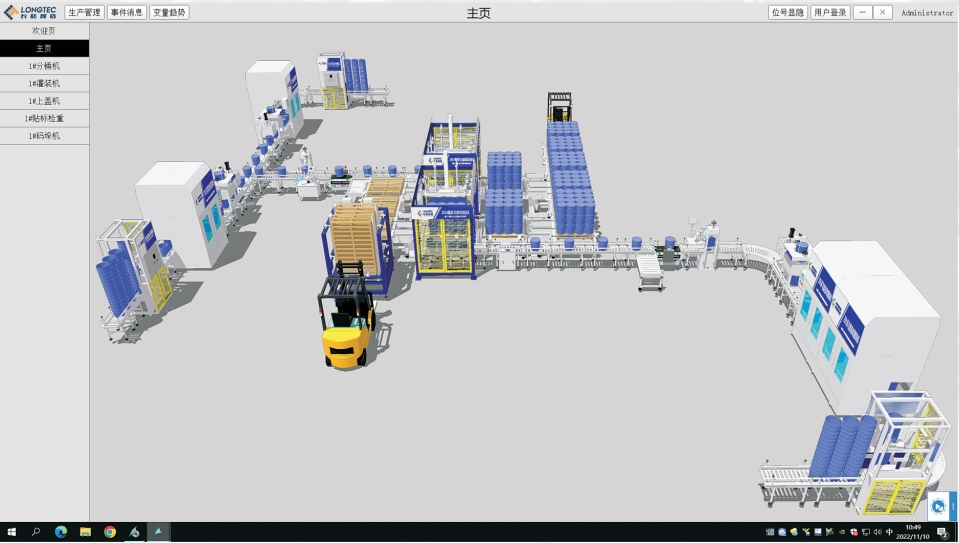This screenshot has width=959, height=543.
Task: Open the taskbar search magnifier
Action: [36, 532]
